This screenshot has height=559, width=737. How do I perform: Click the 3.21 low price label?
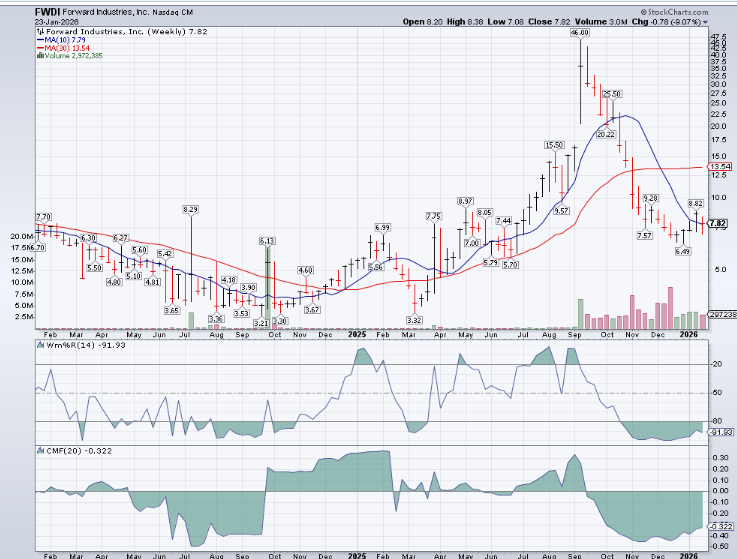260,322
